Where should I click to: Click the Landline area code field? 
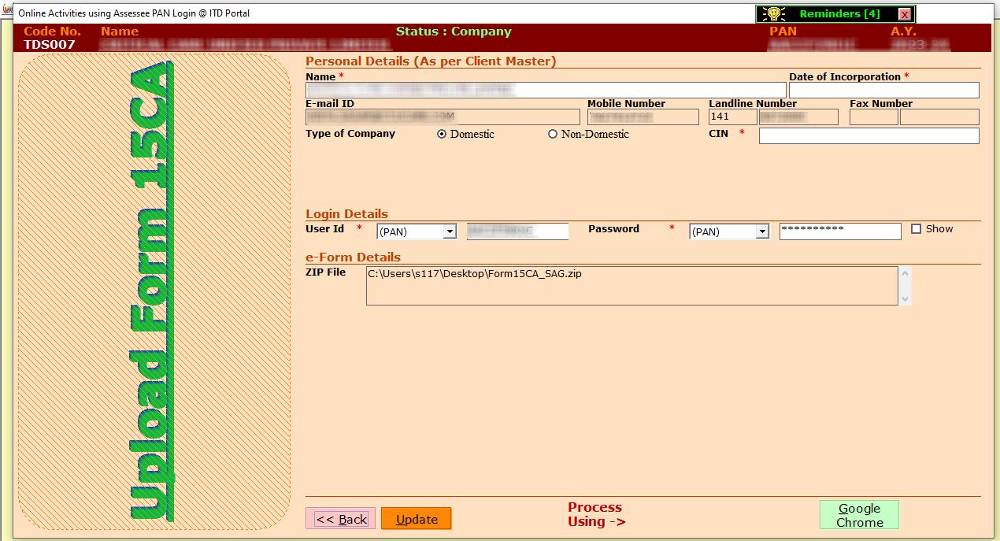(732, 117)
